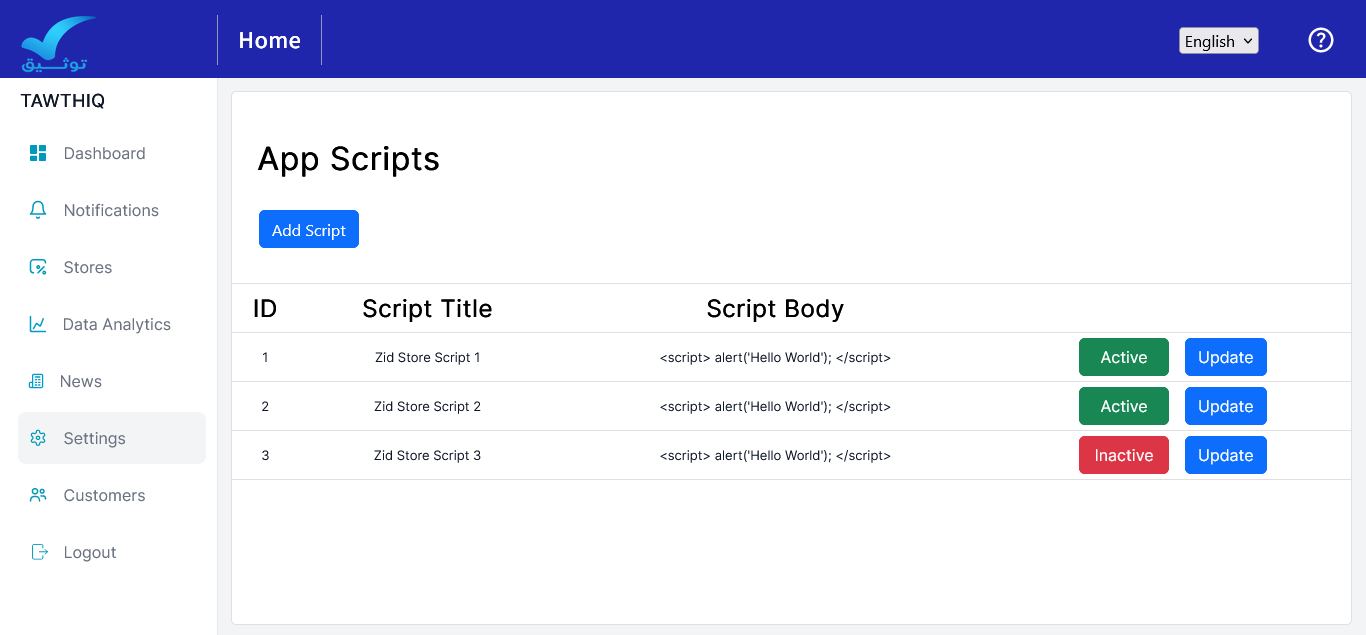The width and height of the screenshot is (1366, 635).
Task: Click script body of Zid Store Script 3
Action: click(775, 455)
